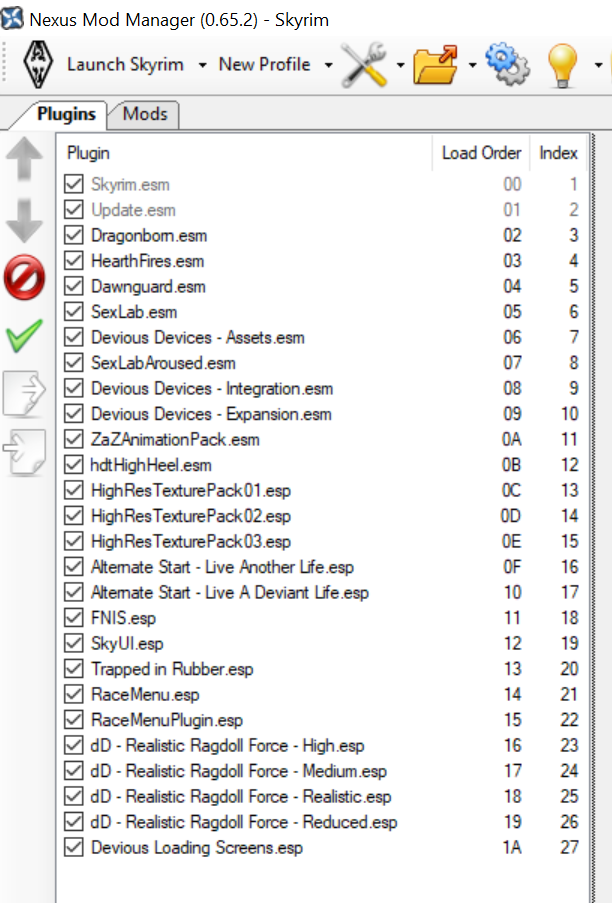Switch to the Mods tab
612x903 pixels.
pos(145,114)
